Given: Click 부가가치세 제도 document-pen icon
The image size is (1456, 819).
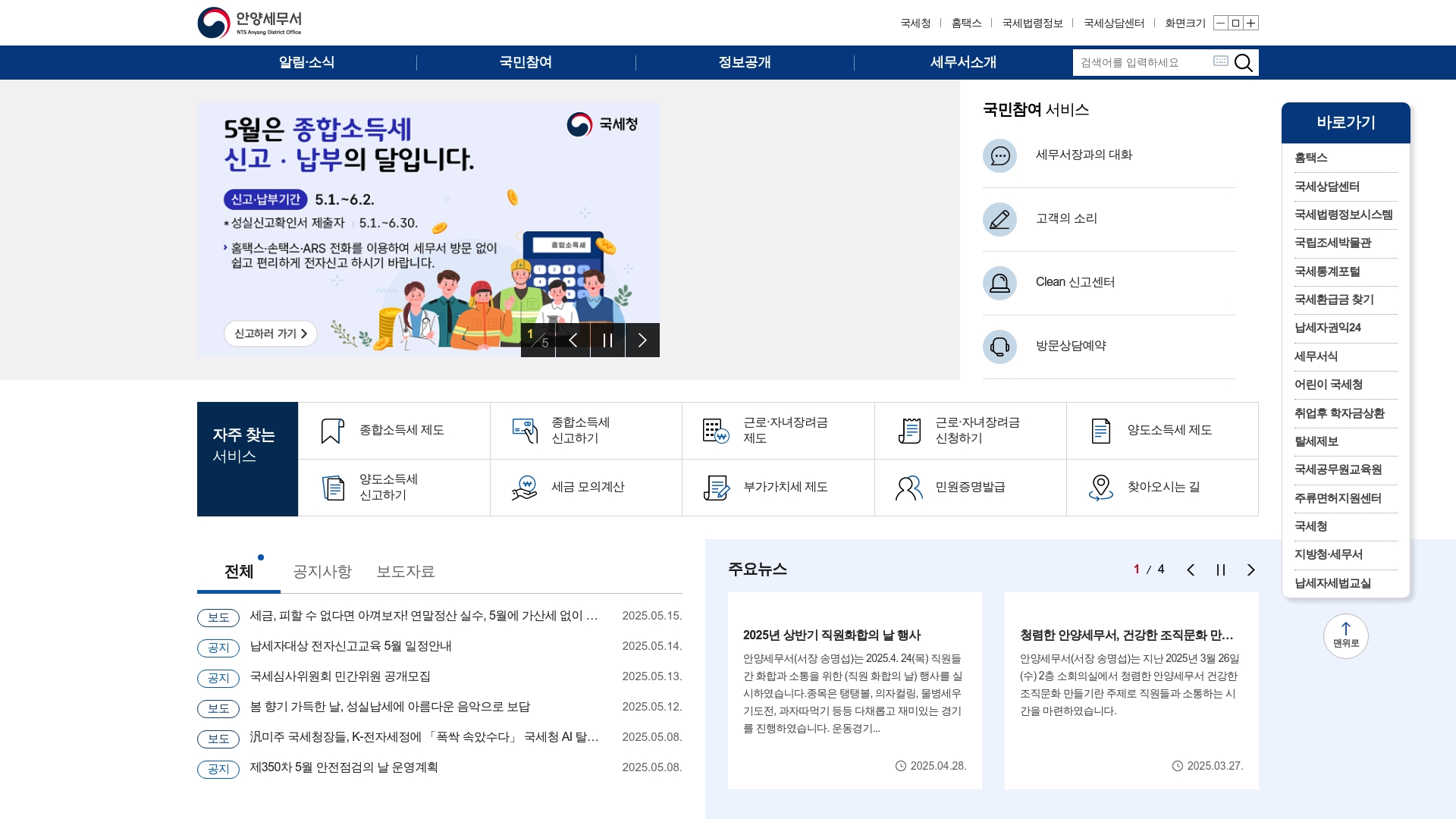Looking at the screenshot, I should (x=716, y=488).
